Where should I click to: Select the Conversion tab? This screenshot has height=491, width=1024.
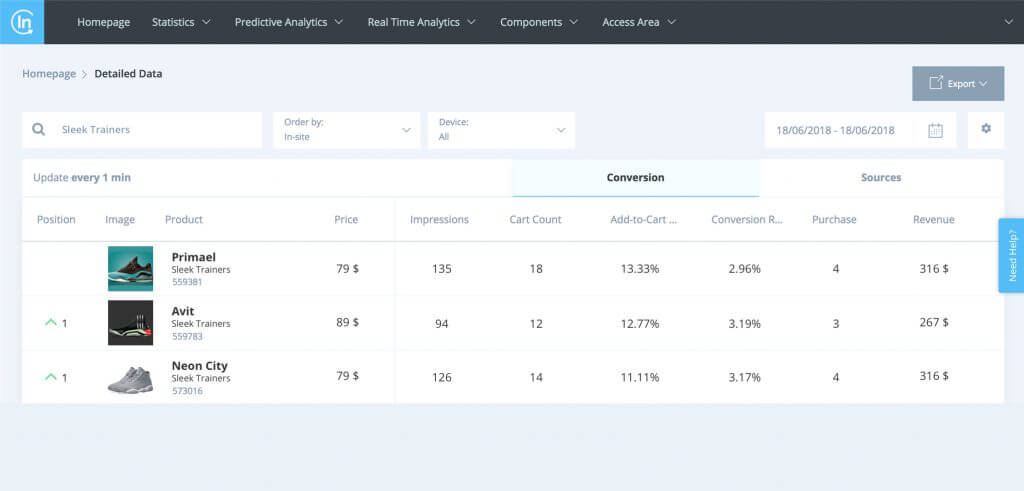[635, 178]
